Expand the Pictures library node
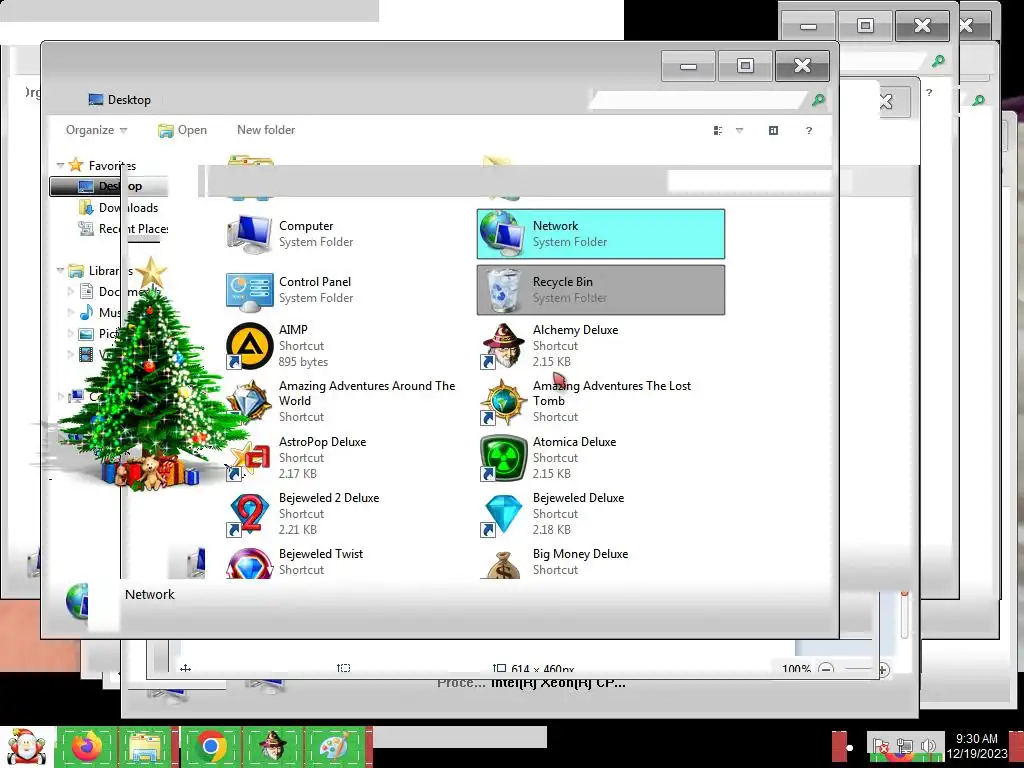1024x768 pixels. pyautogui.click(x=71, y=334)
